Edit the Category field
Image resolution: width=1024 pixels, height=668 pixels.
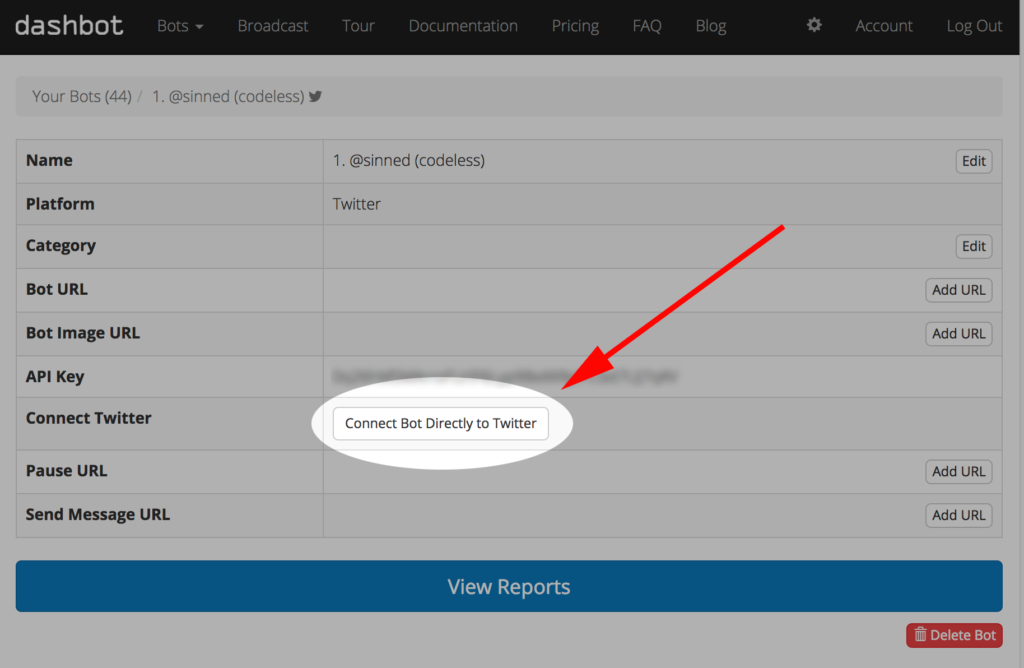pos(974,246)
